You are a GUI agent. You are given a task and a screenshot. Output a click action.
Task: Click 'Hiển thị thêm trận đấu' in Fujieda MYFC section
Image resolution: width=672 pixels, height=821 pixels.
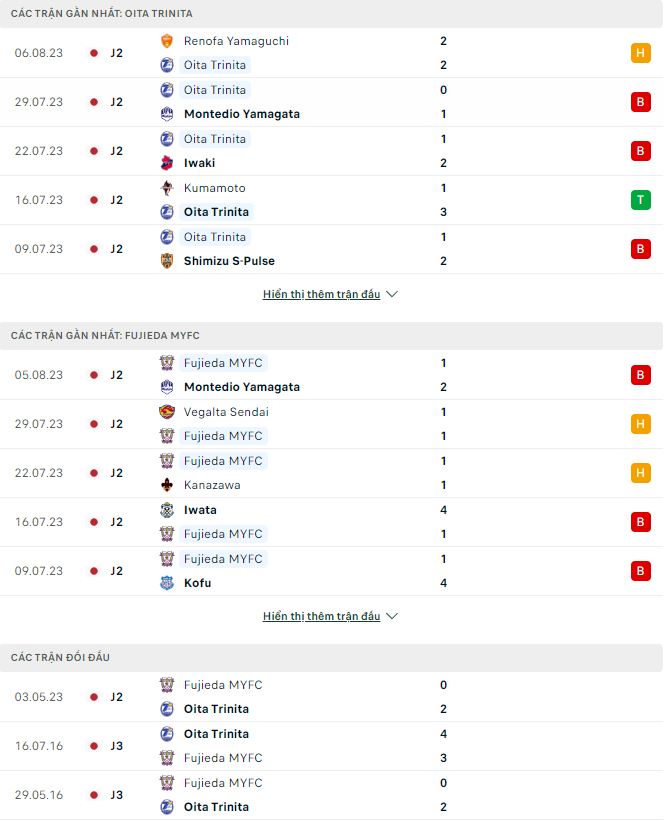point(321,617)
